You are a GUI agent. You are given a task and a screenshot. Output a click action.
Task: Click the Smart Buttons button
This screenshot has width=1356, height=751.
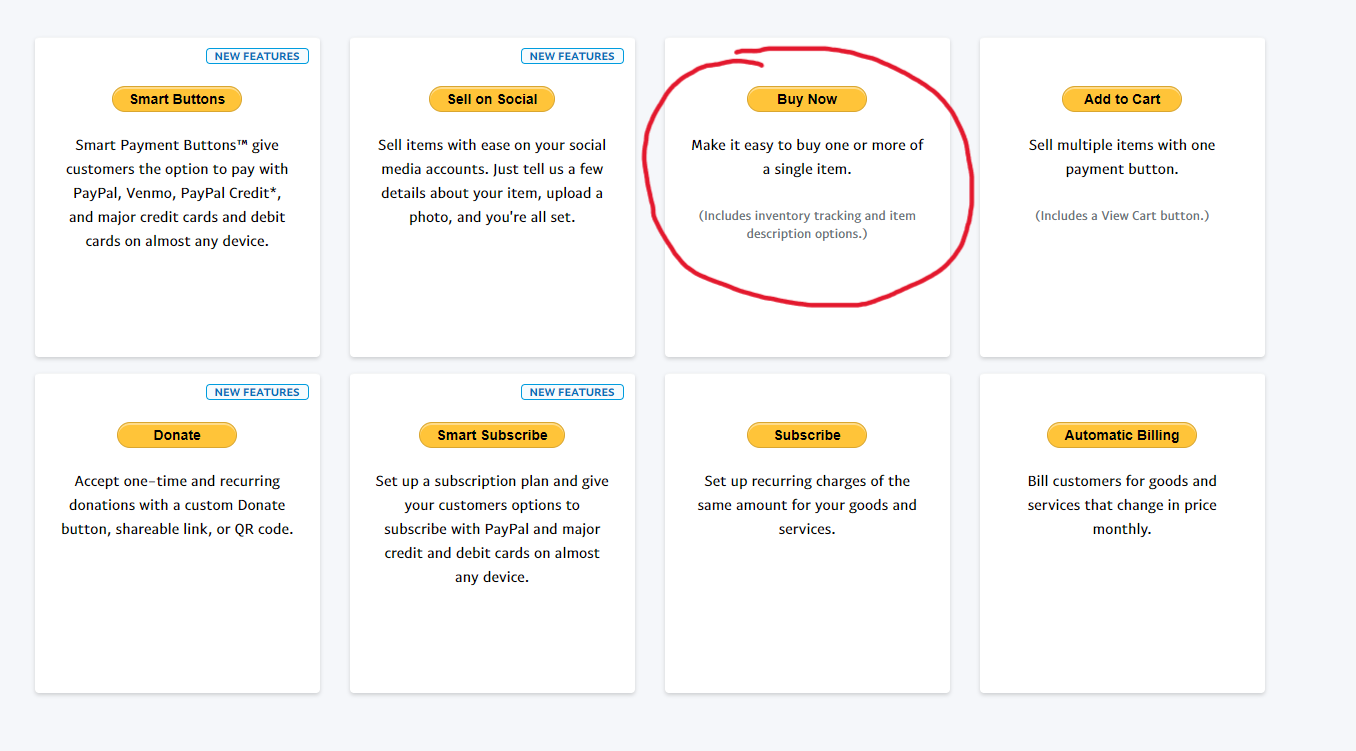tap(177, 99)
